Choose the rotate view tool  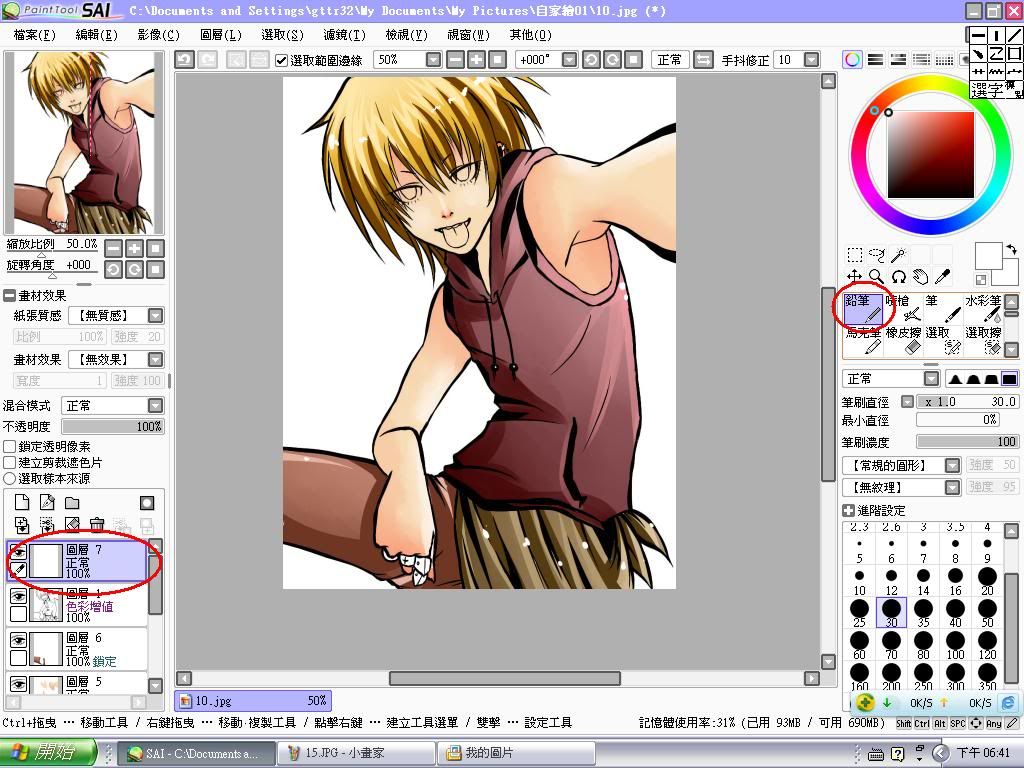coord(899,276)
